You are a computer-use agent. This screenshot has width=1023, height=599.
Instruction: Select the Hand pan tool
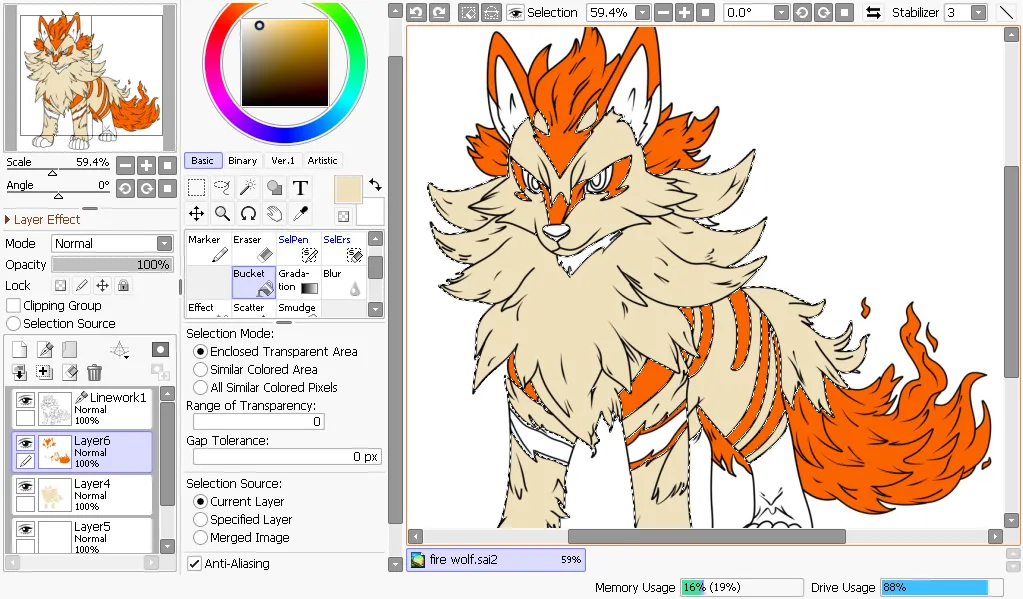coord(274,213)
